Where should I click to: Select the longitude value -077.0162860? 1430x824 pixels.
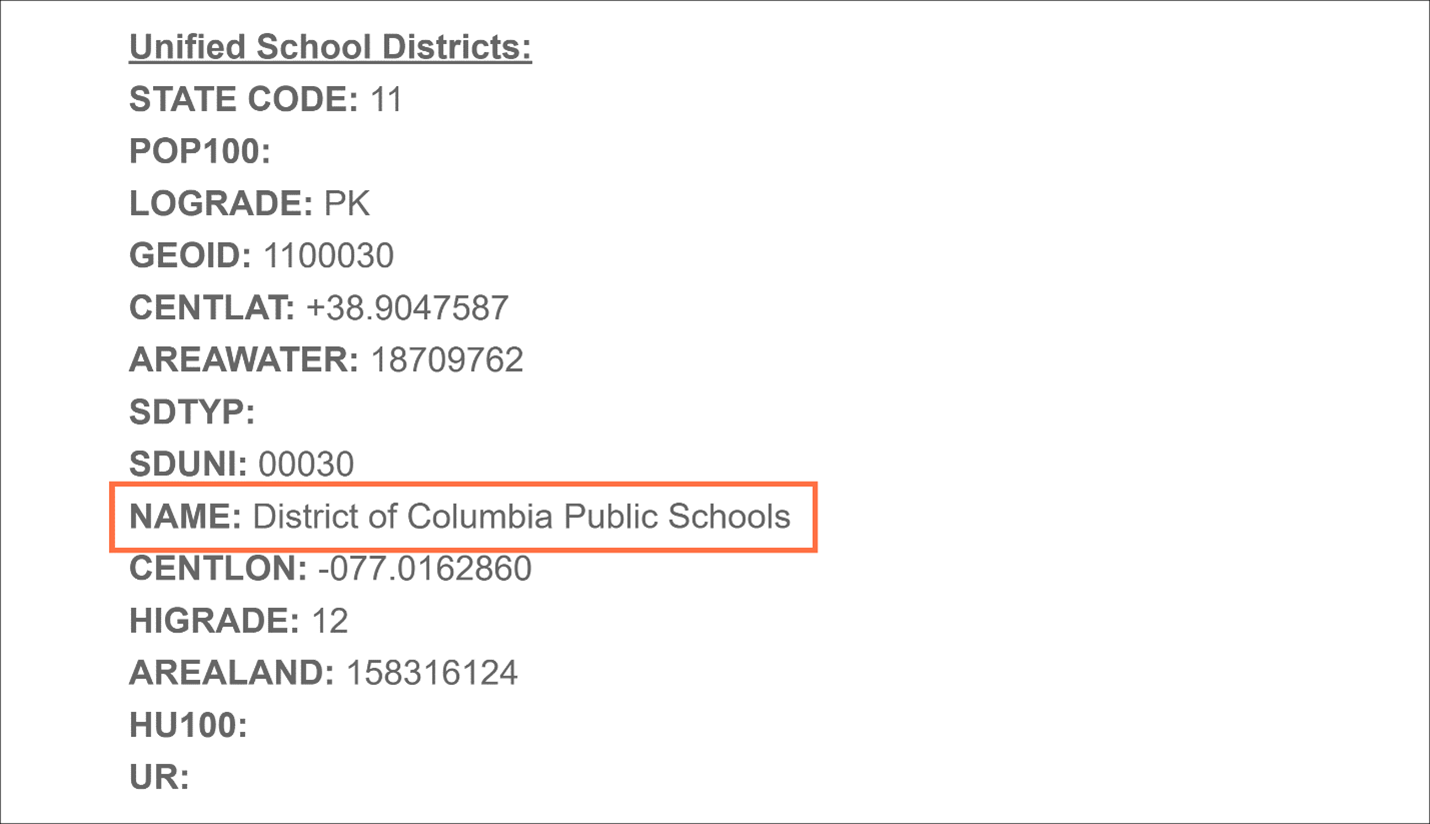424,568
